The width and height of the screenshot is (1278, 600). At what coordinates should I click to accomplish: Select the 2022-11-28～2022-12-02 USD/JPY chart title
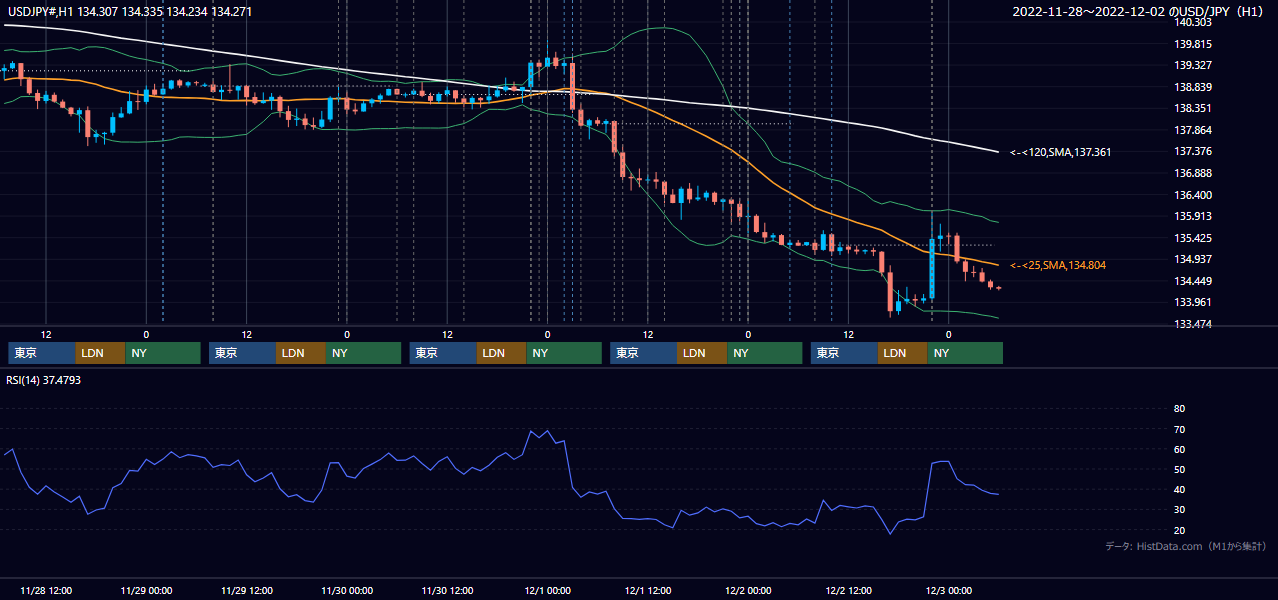(1140, 12)
